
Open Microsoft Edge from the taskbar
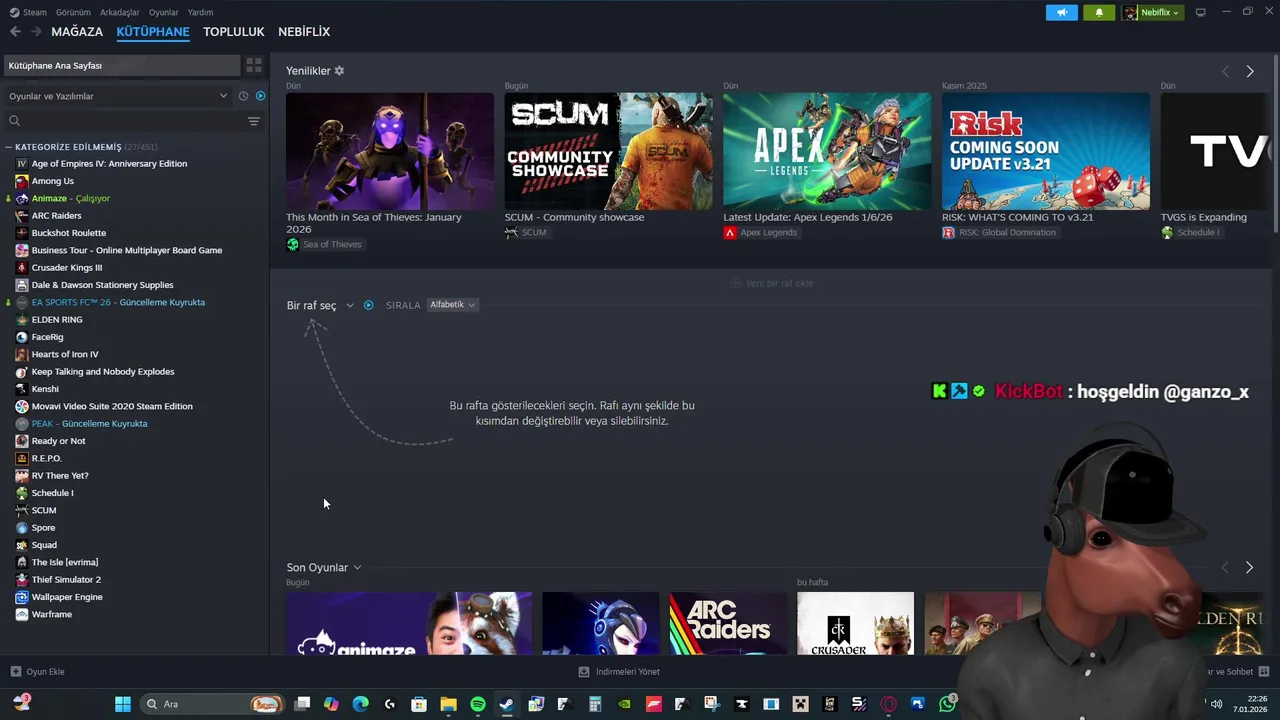(360, 704)
